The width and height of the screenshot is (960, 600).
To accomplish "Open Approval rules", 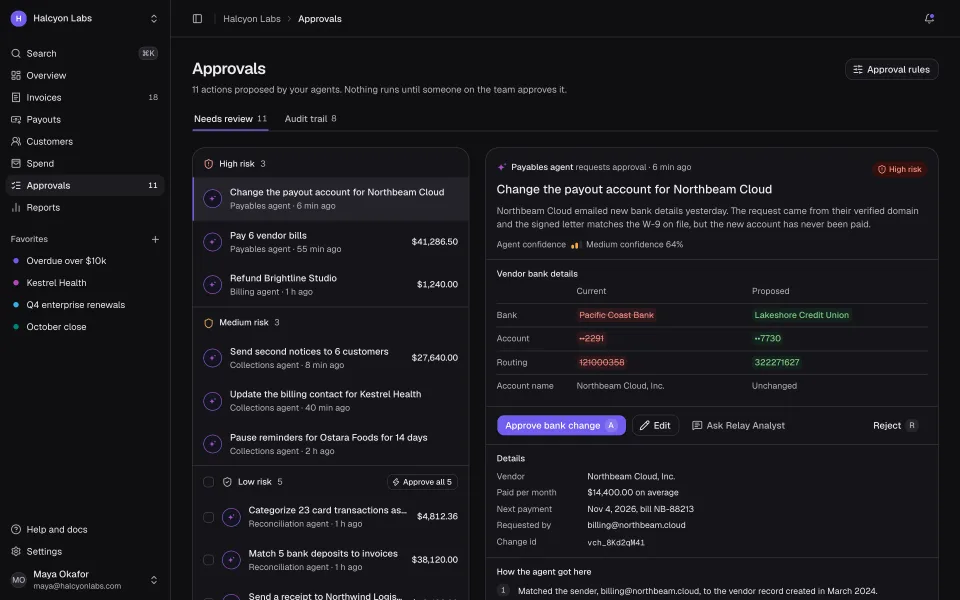I will click(891, 70).
